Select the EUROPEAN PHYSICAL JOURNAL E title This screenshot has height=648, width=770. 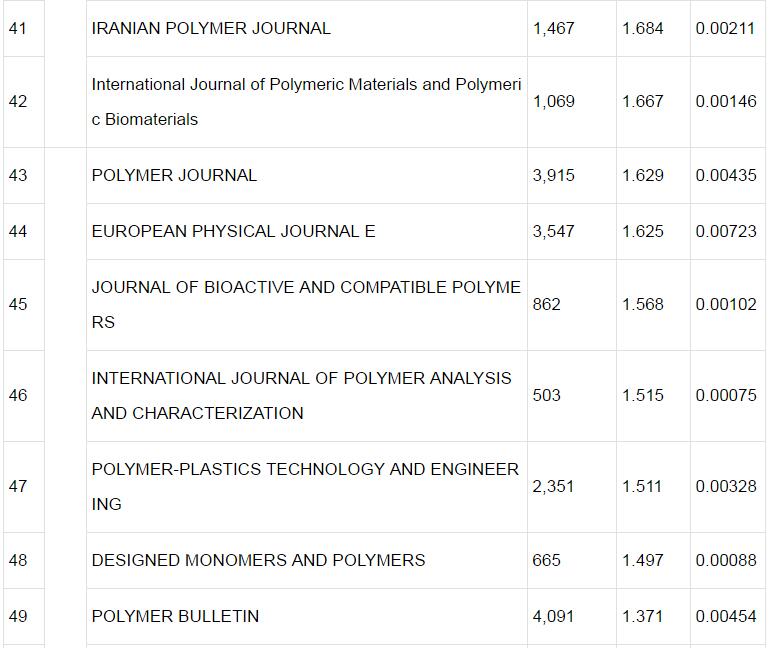coord(233,231)
